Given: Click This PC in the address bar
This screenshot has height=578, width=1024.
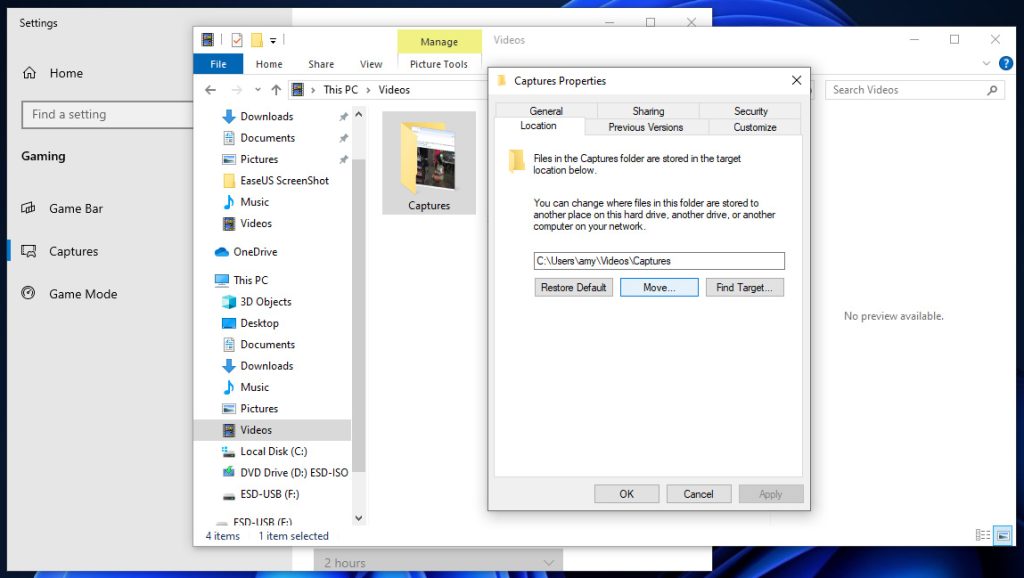Looking at the screenshot, I should point(341,90).
